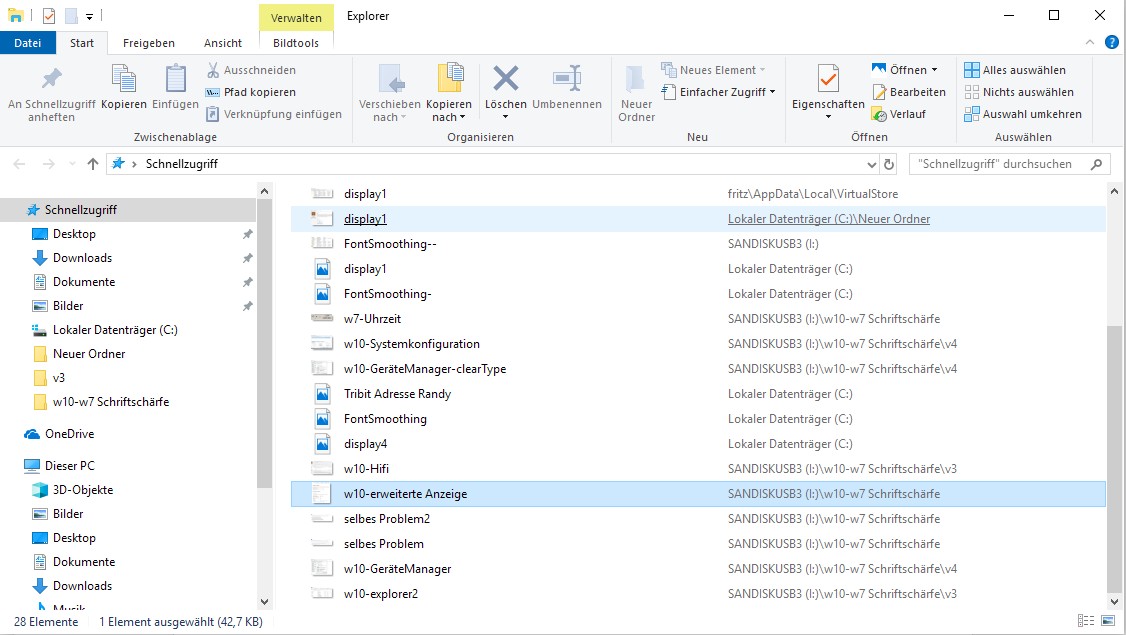The width and height of the screenshot is (1126, 635).
Task: Delete selection with Löschen icon
Action: pos(506,78)
